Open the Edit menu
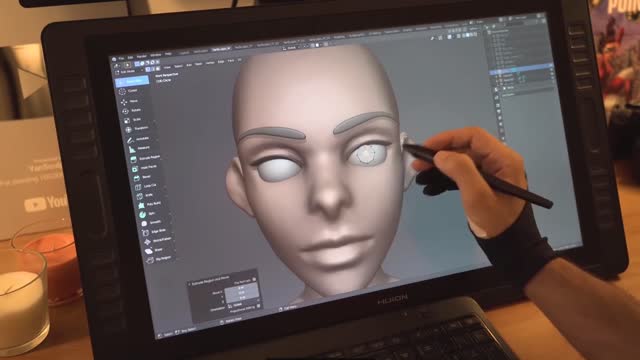Screen dimensions: 640x360 131,58
